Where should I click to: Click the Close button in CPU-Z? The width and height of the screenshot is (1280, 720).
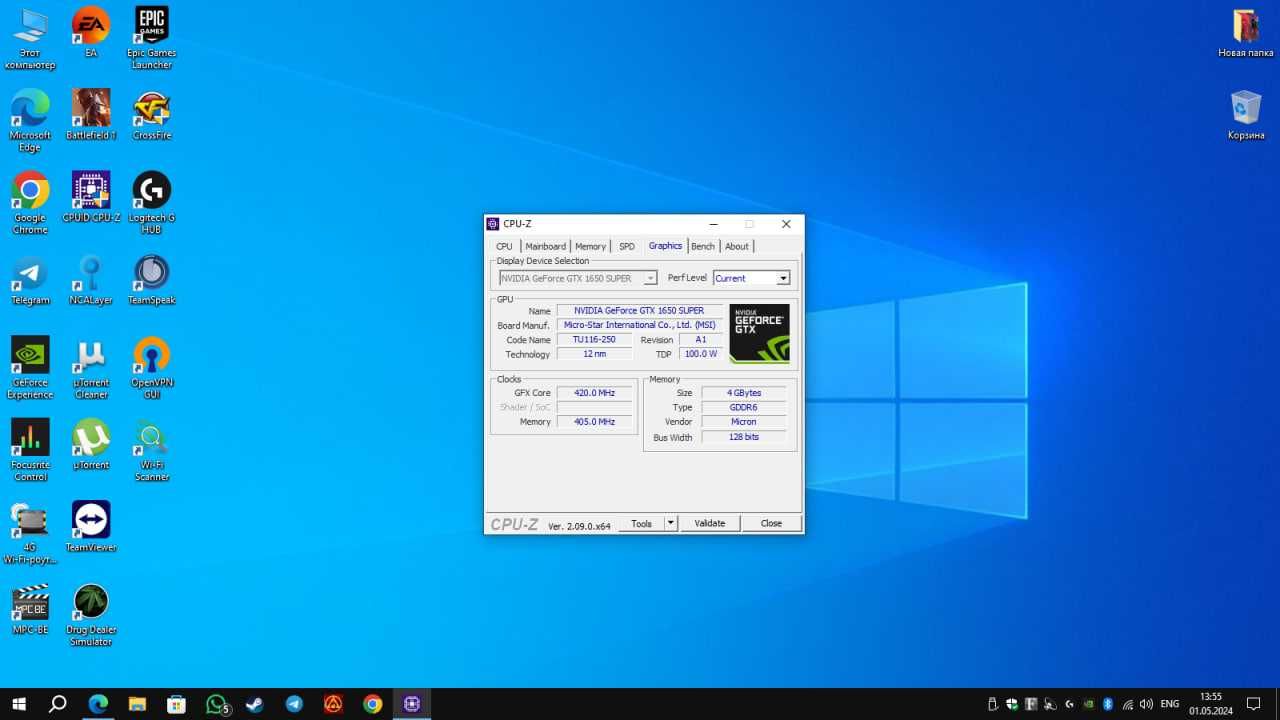771,523
